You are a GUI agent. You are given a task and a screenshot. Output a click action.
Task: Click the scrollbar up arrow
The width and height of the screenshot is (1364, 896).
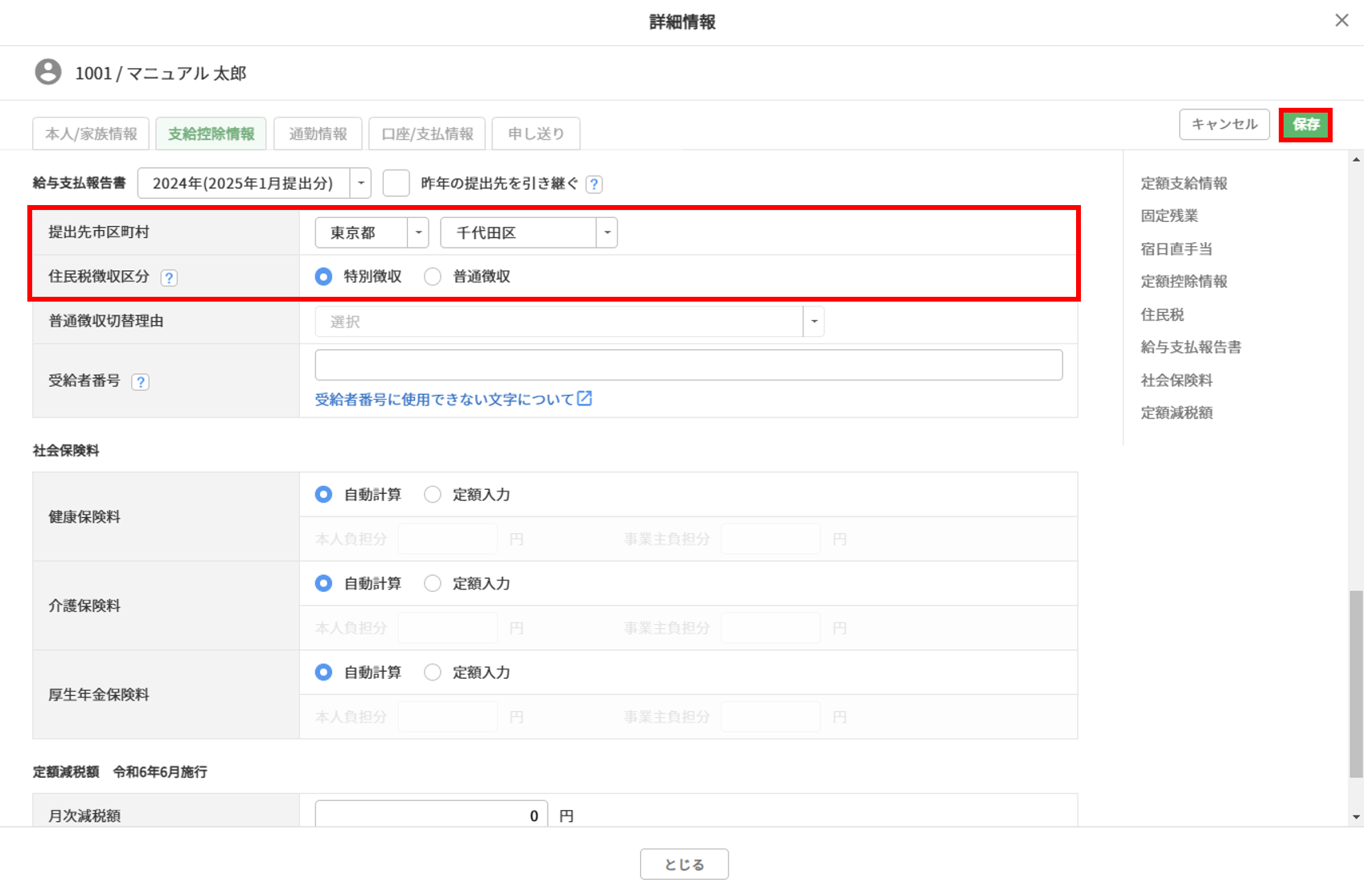click(x=1356, y=159)
